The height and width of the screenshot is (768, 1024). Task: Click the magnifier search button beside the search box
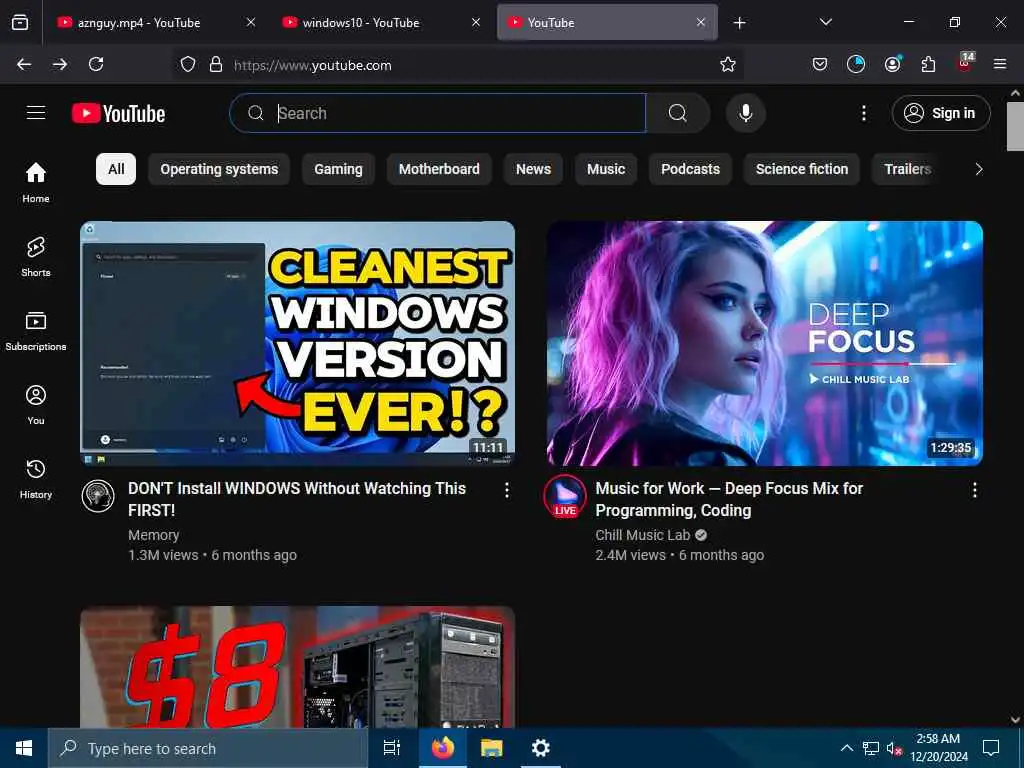(x=678, y=113)
